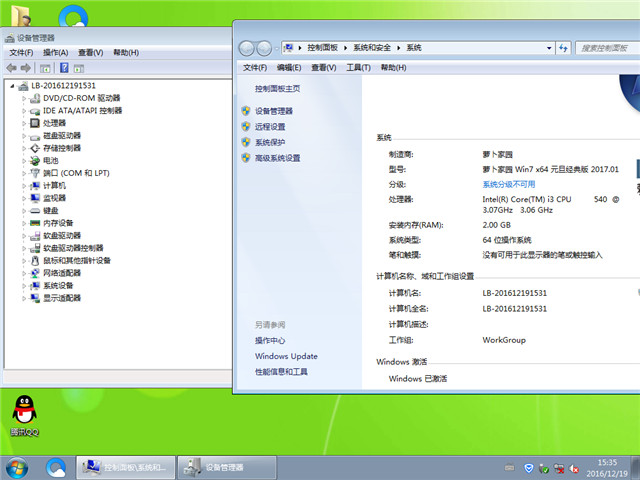Click 控制面板 in the address breadcrumb
The height and width of the screenshot is (480, 640).
click(322, 48)
